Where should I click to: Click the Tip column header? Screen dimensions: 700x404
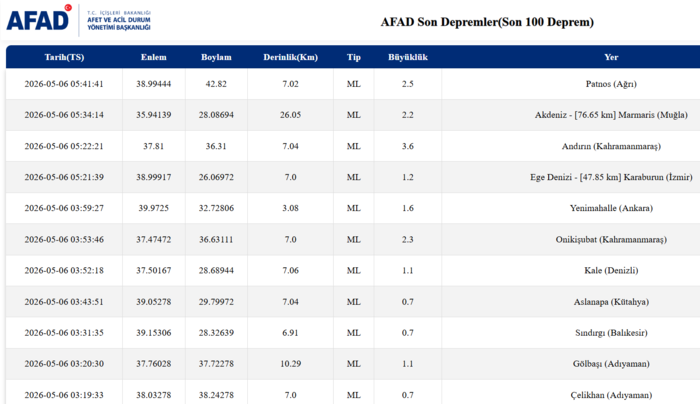[354, 57]
